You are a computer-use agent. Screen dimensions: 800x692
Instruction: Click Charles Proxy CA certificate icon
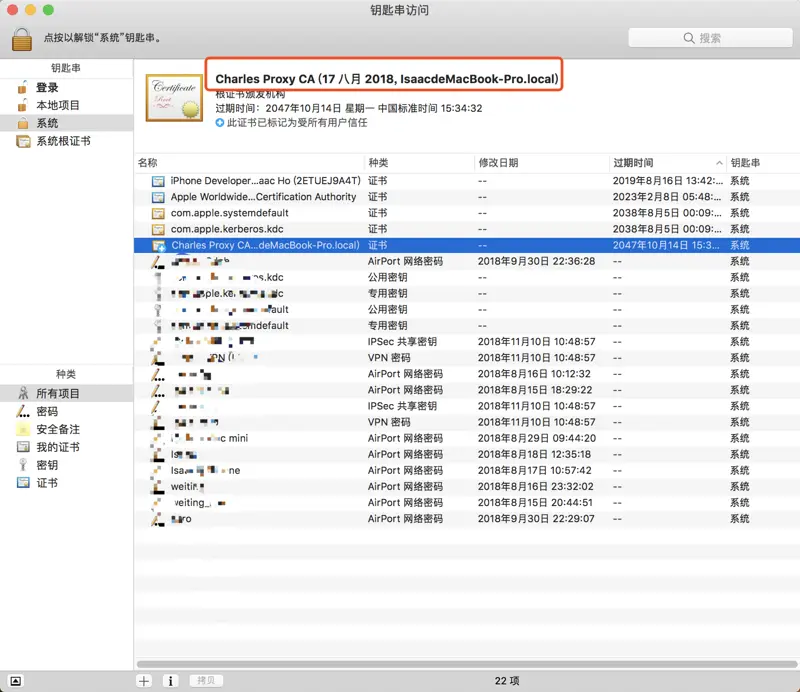point(159,246)
